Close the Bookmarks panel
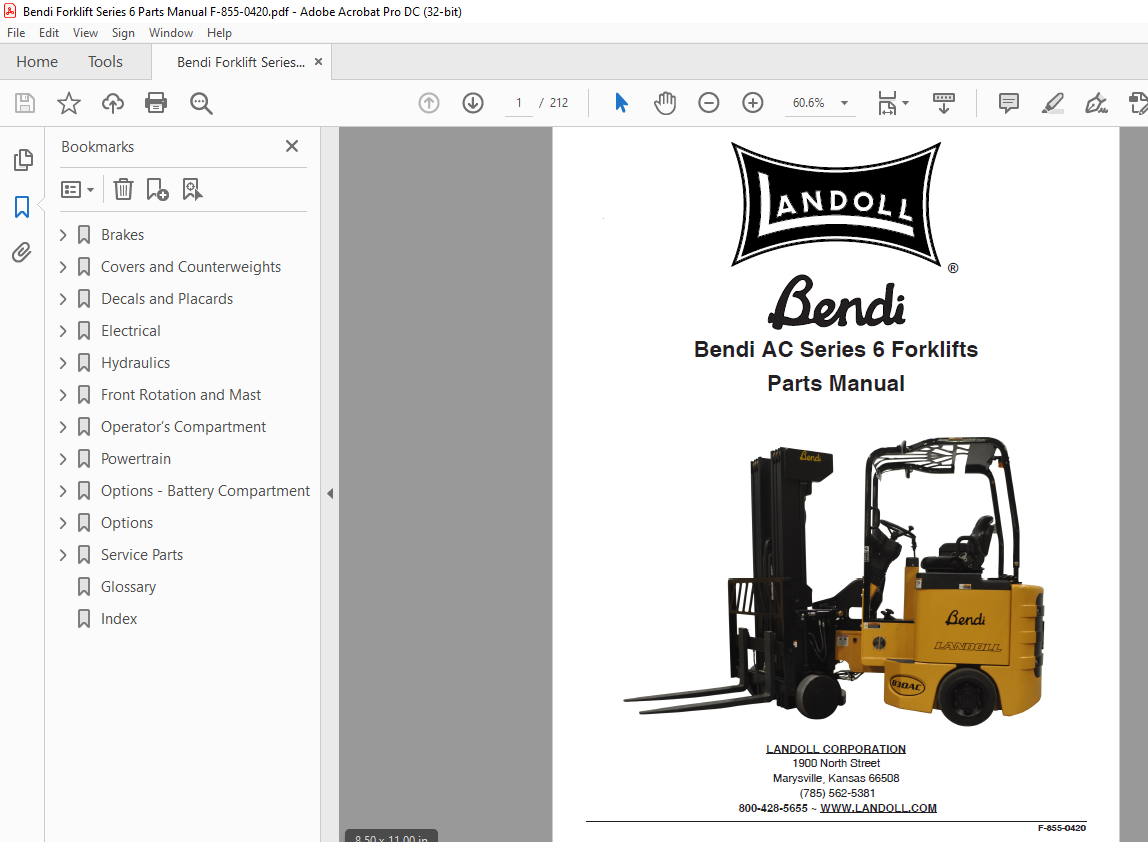This screenshot has height=842, width=1148. tap(291, 146)
